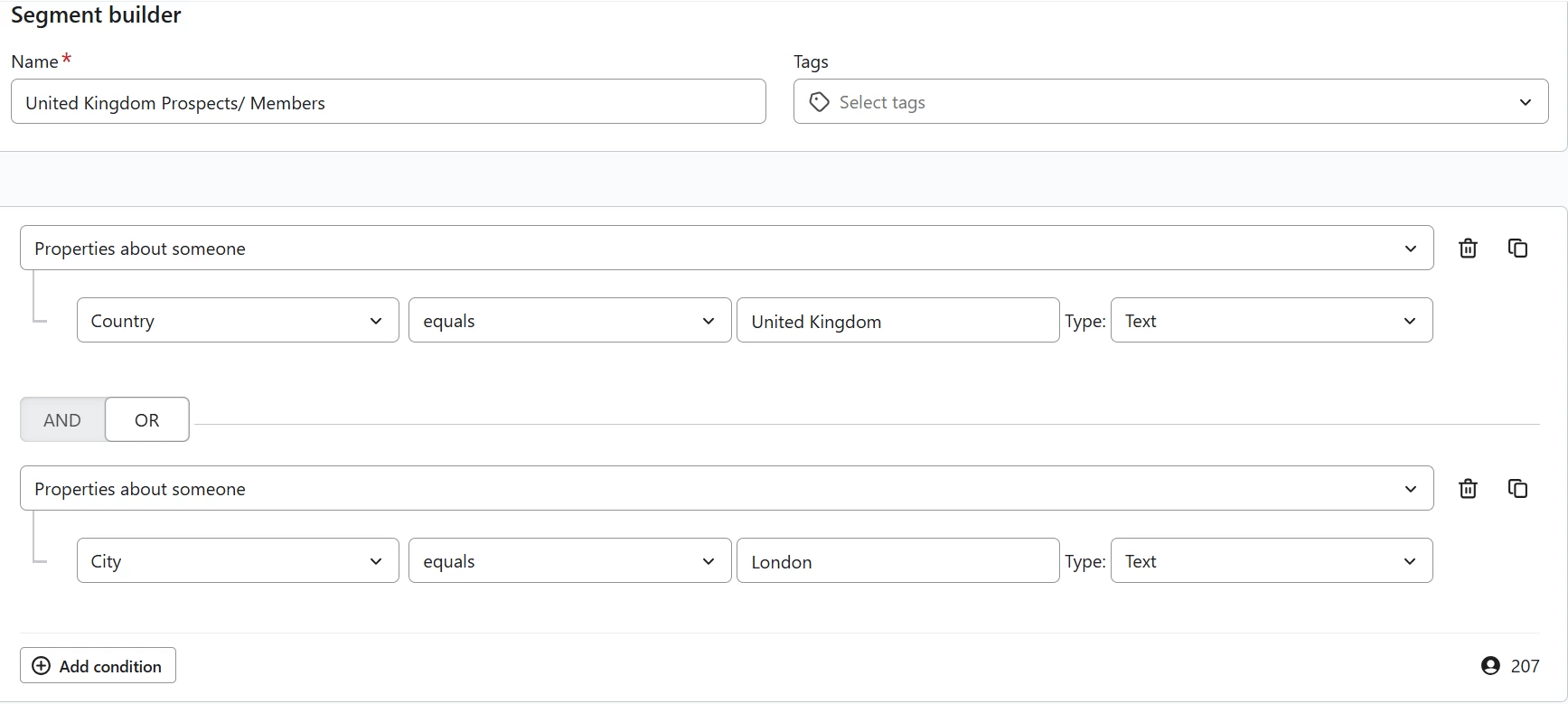1568x704 pixels.
Task: Edit the United Kingdom value field
Action: (x=897, y=321)
